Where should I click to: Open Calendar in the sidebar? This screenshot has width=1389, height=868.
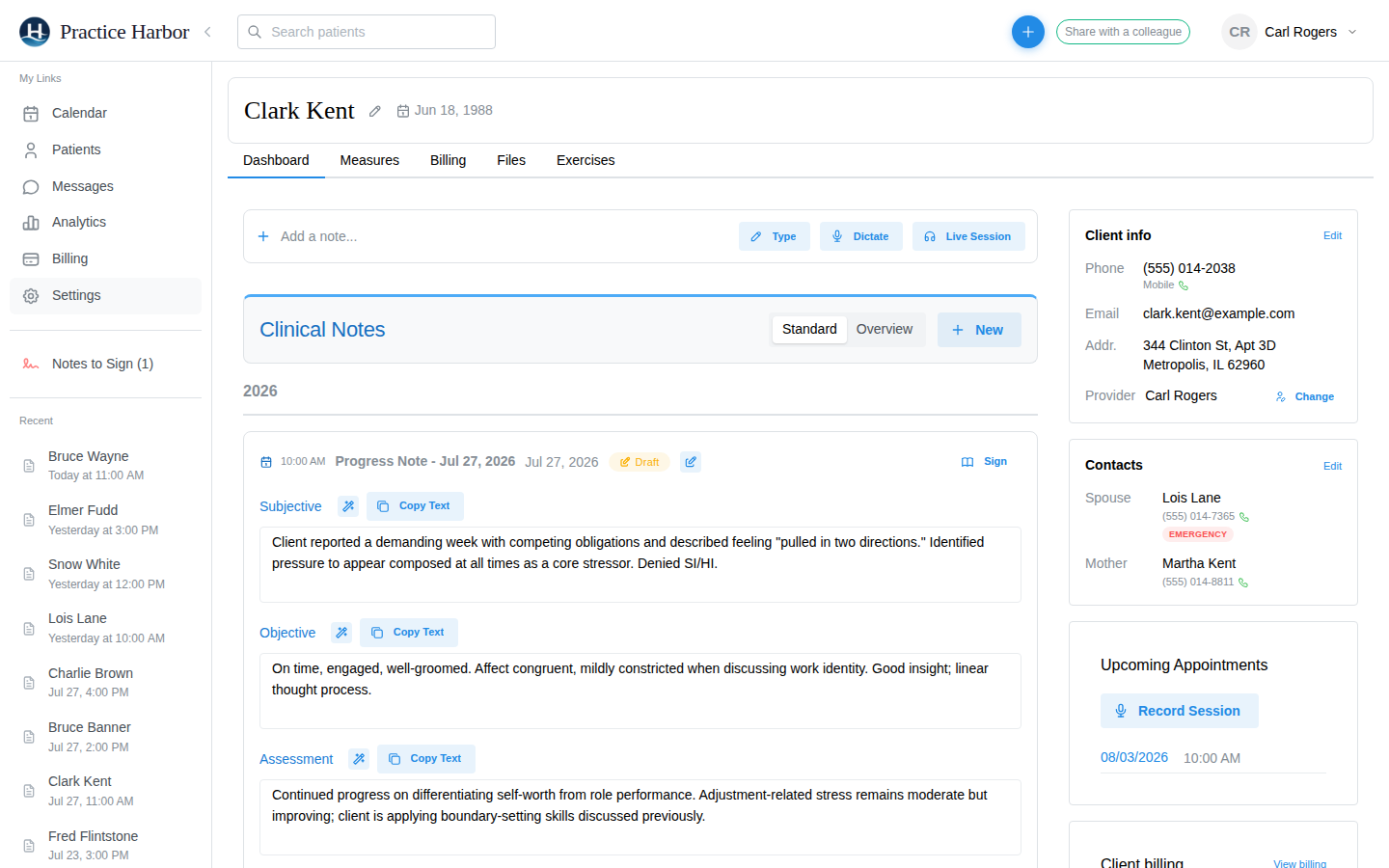106,113
